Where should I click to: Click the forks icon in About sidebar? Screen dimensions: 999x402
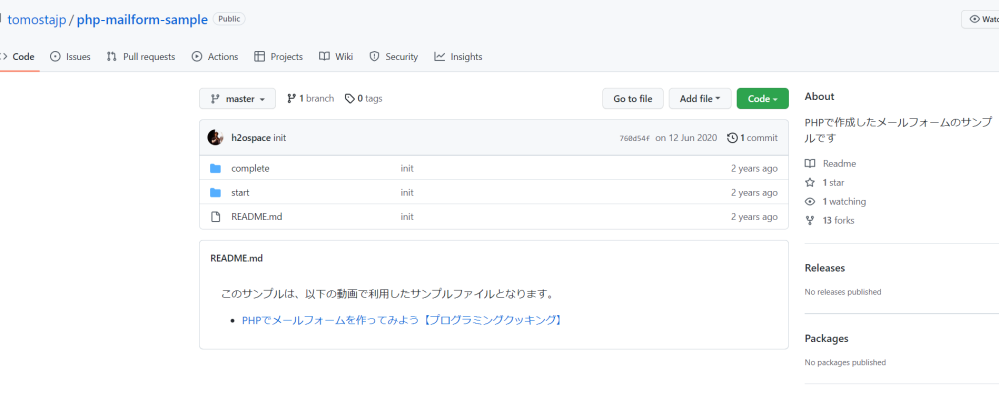point(810,221)
